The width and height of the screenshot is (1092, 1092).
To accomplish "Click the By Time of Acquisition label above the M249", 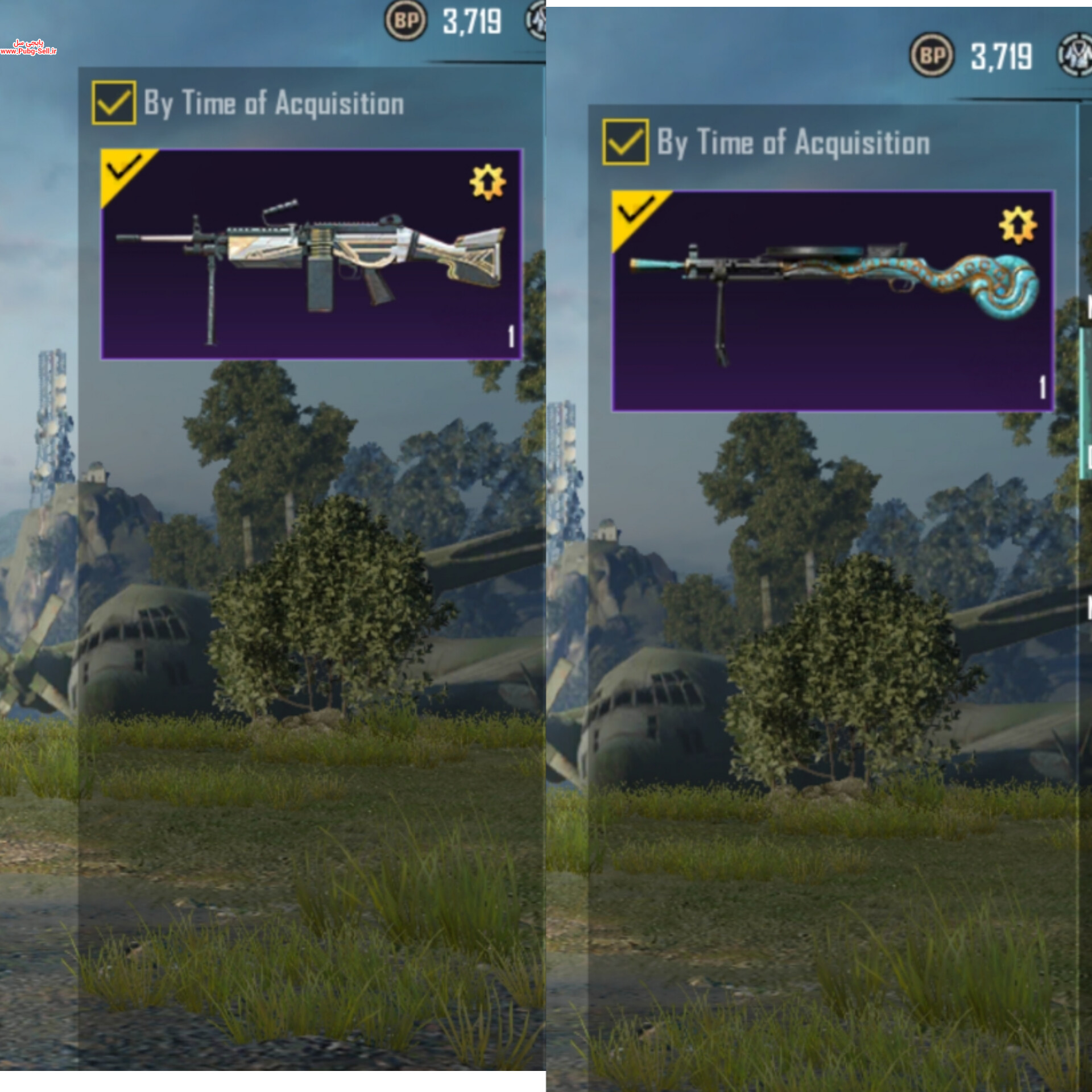I will (x=274, y=104).
